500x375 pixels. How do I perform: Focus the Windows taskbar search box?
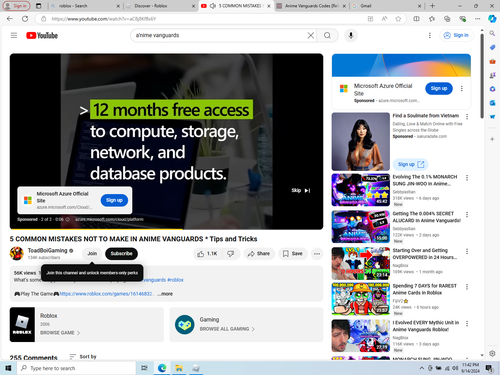(76, 368)
